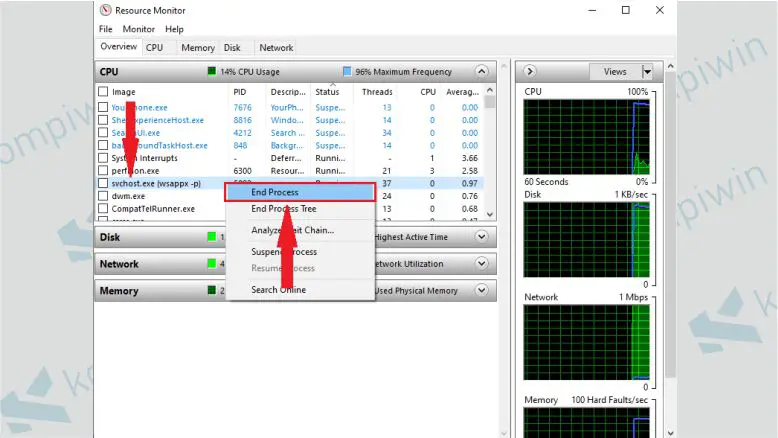Switch to the Disk tab
The width and height of the screenshot is (778, 438).
tap(232, 48)
